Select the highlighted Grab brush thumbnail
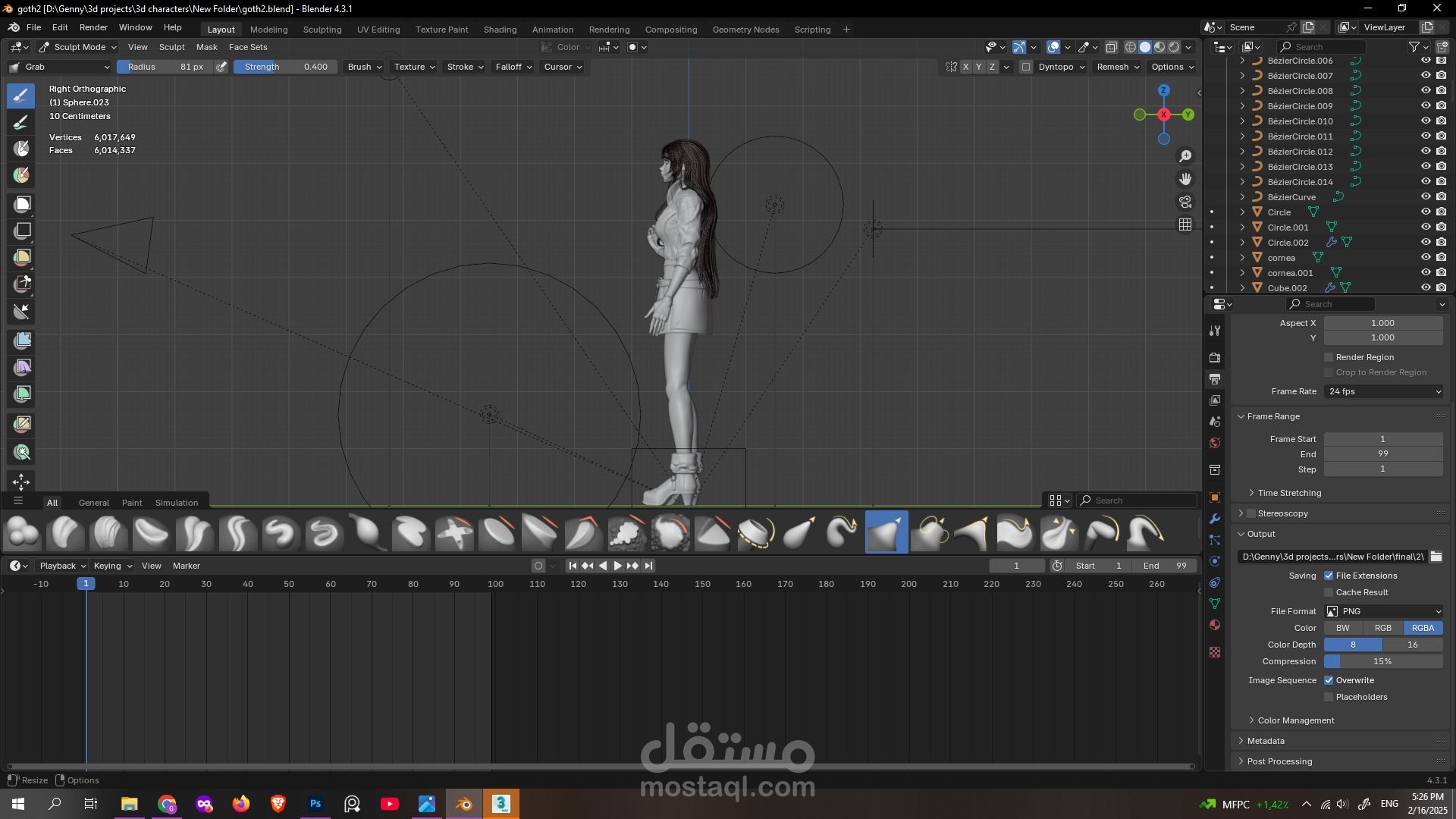 (x=886, y=532)
